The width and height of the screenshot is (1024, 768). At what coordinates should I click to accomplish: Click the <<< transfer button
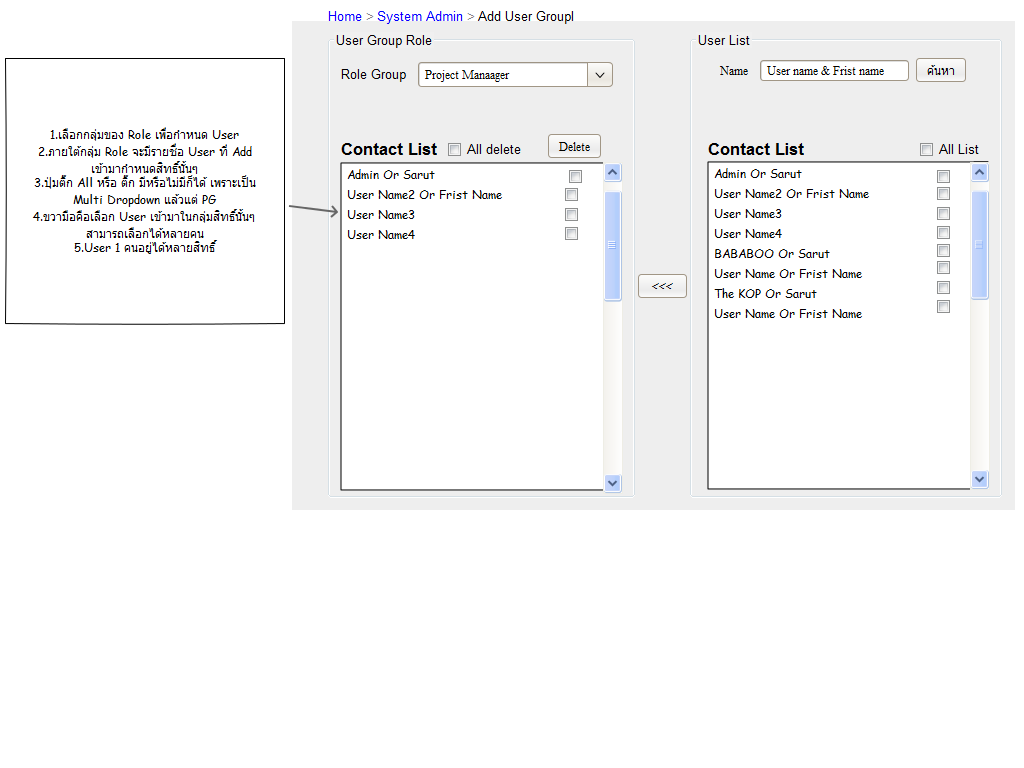[662, 286]
